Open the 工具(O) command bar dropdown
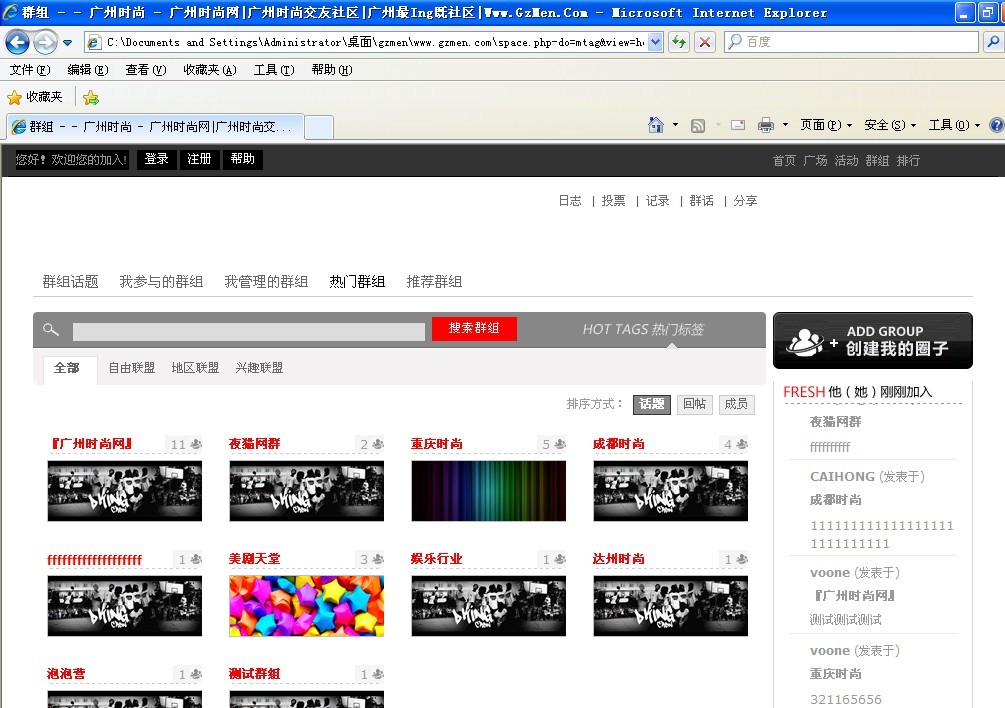 click(954, 125)
